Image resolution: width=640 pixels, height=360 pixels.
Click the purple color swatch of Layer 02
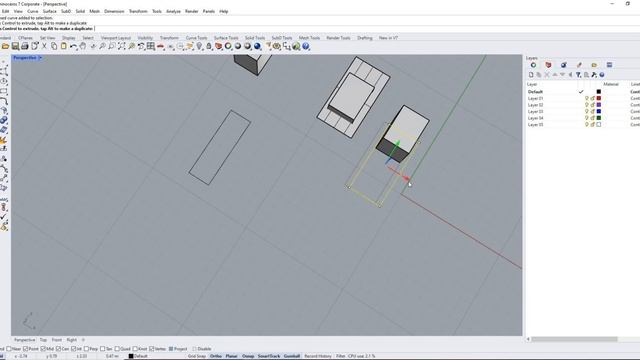(599, 105)
